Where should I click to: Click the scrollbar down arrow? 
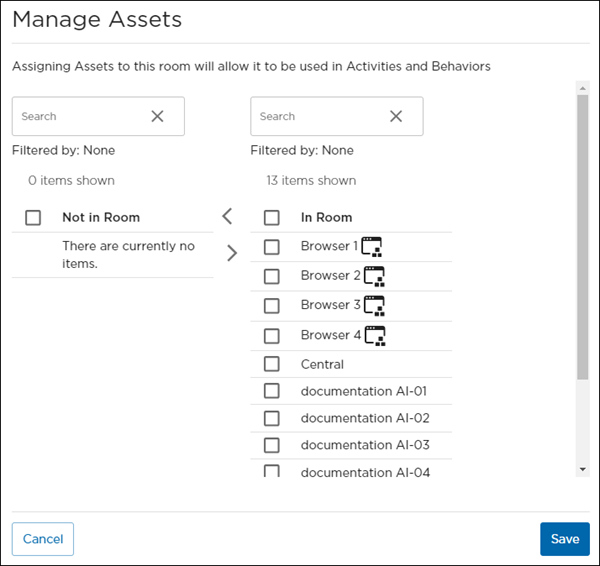pyautogui.click(x=582, y=469)
